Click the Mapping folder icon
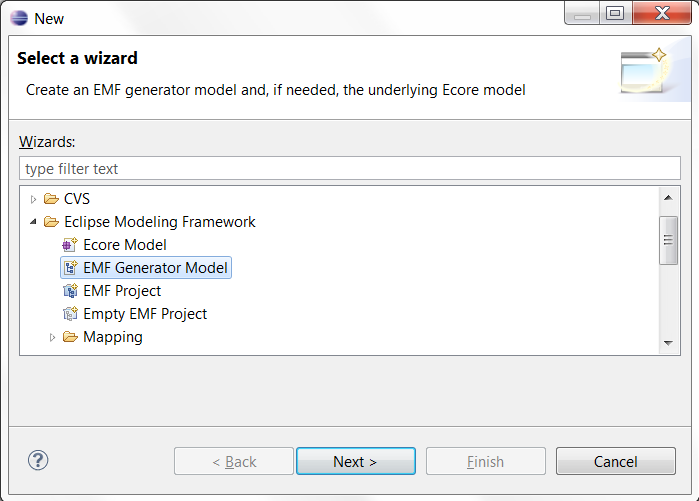The height and width of the screenshot is (501, 699). coord(70,337)
